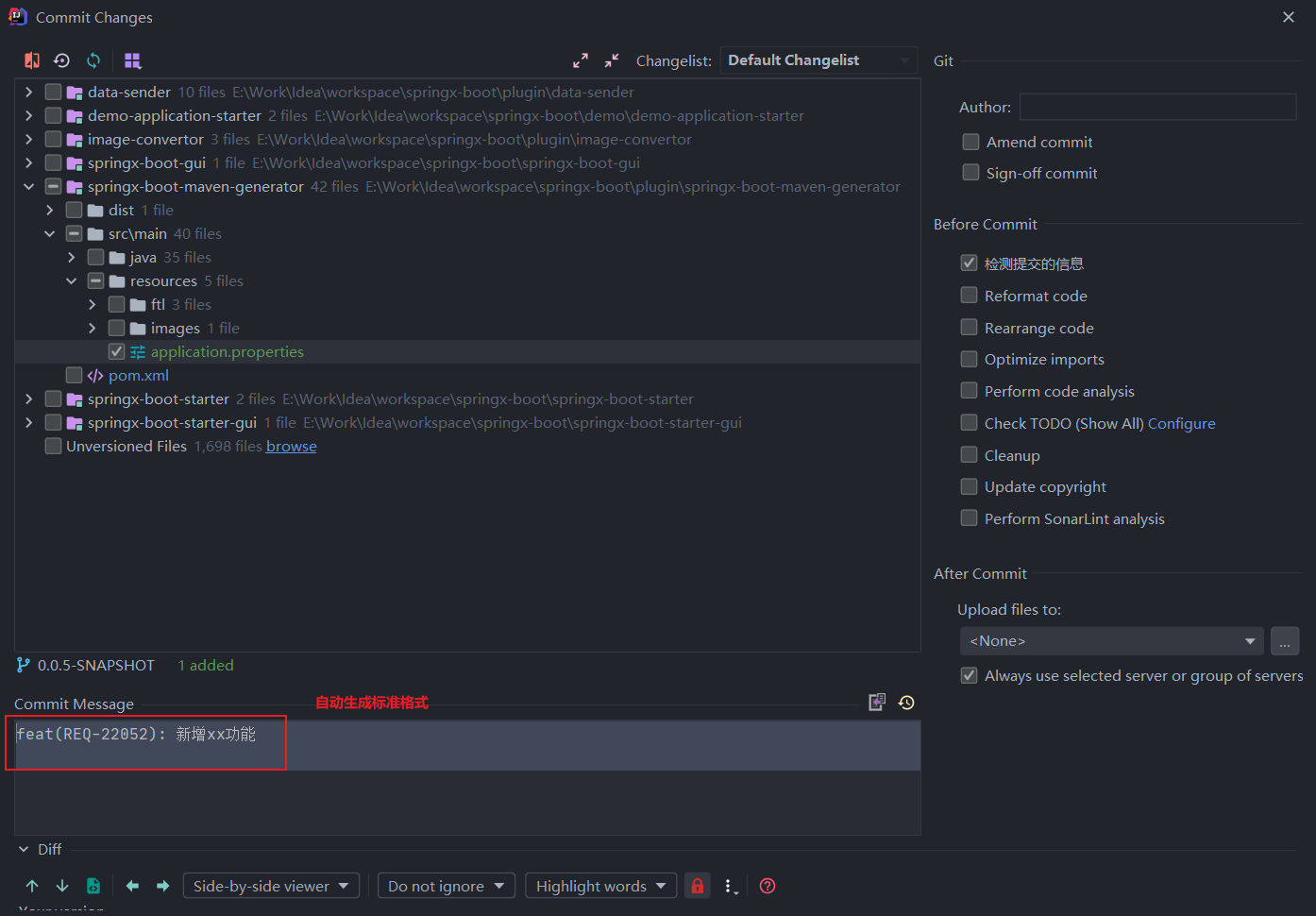Refresh the changes list
Viewport: 1316px width, 916px height.
coord(93,60)
